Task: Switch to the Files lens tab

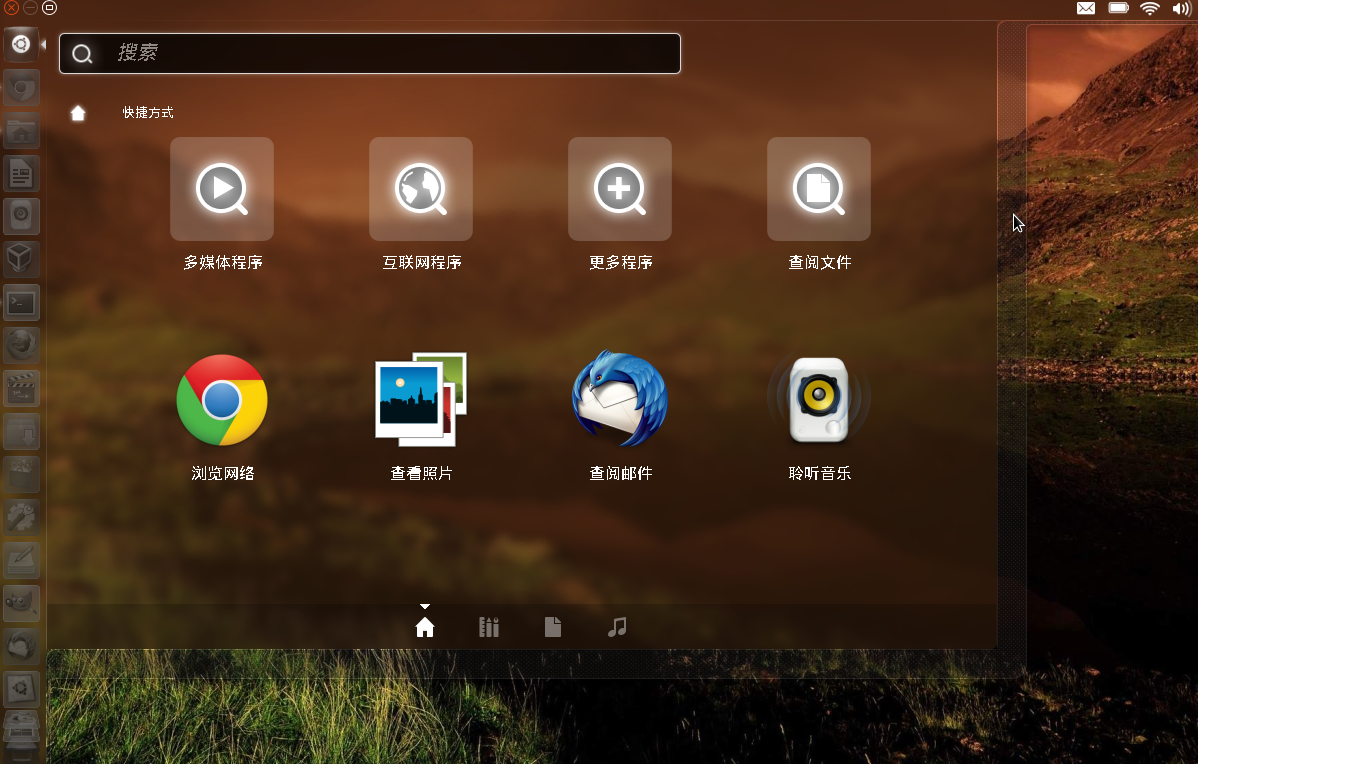Action: pos(553,627)
